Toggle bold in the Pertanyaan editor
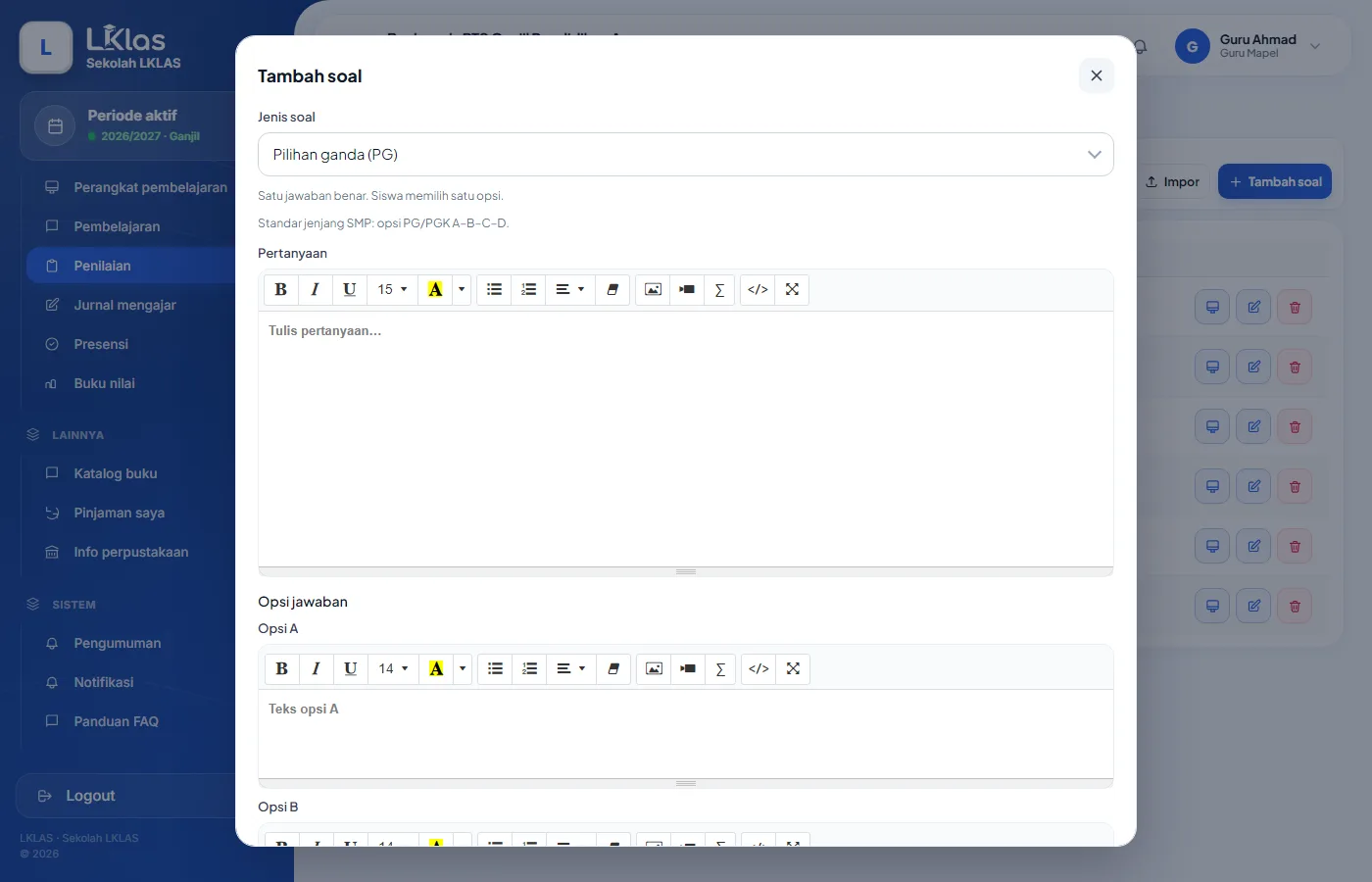This screenshot has width=1372, height=882. tap(281, 289)
